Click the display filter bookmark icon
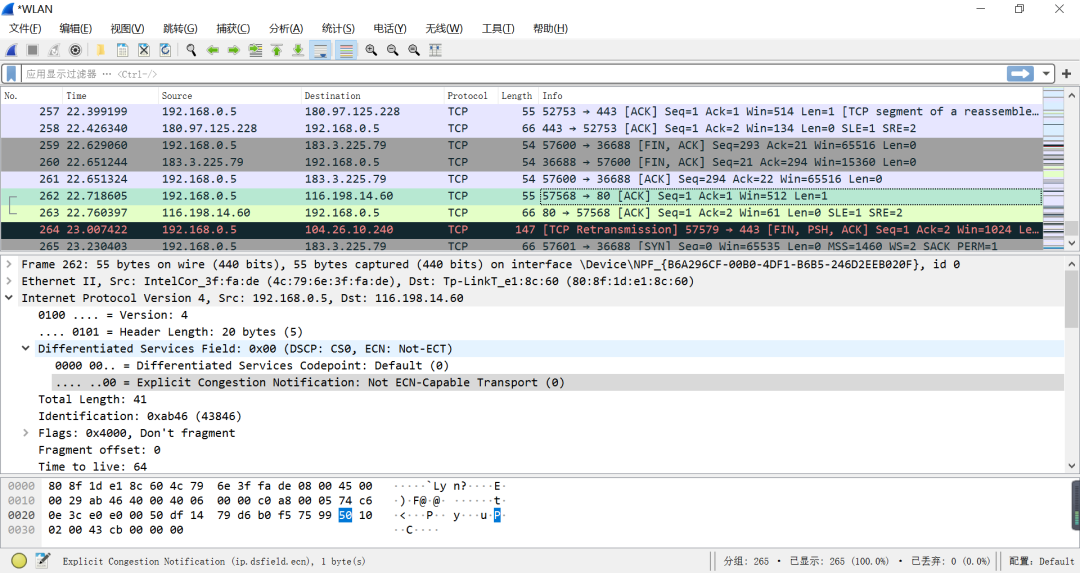Image resolution: width=1080 pixels, height=573 pixels. [x=11, y=74]
